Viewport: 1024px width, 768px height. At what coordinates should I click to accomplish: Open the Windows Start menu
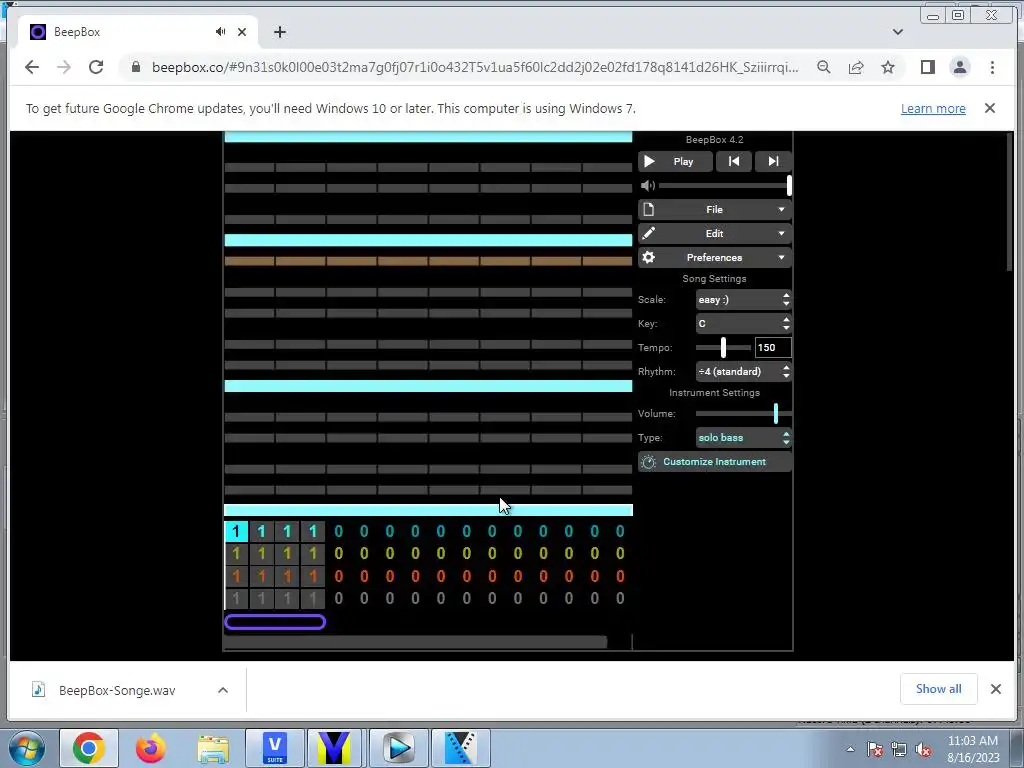(x=26, y=748)
